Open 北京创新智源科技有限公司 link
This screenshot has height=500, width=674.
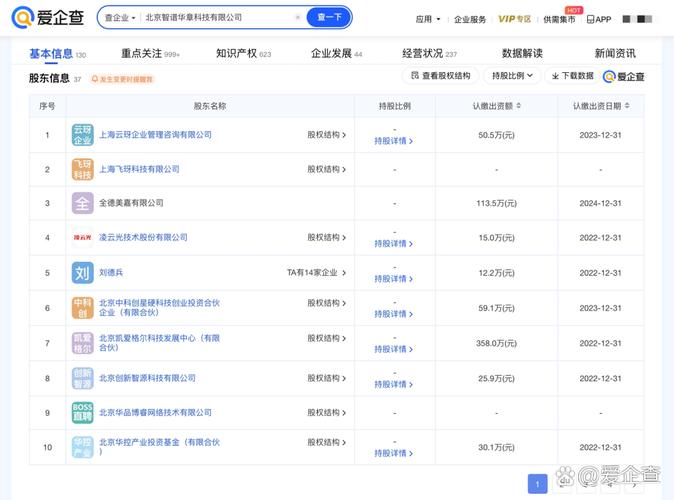point(147,378)
